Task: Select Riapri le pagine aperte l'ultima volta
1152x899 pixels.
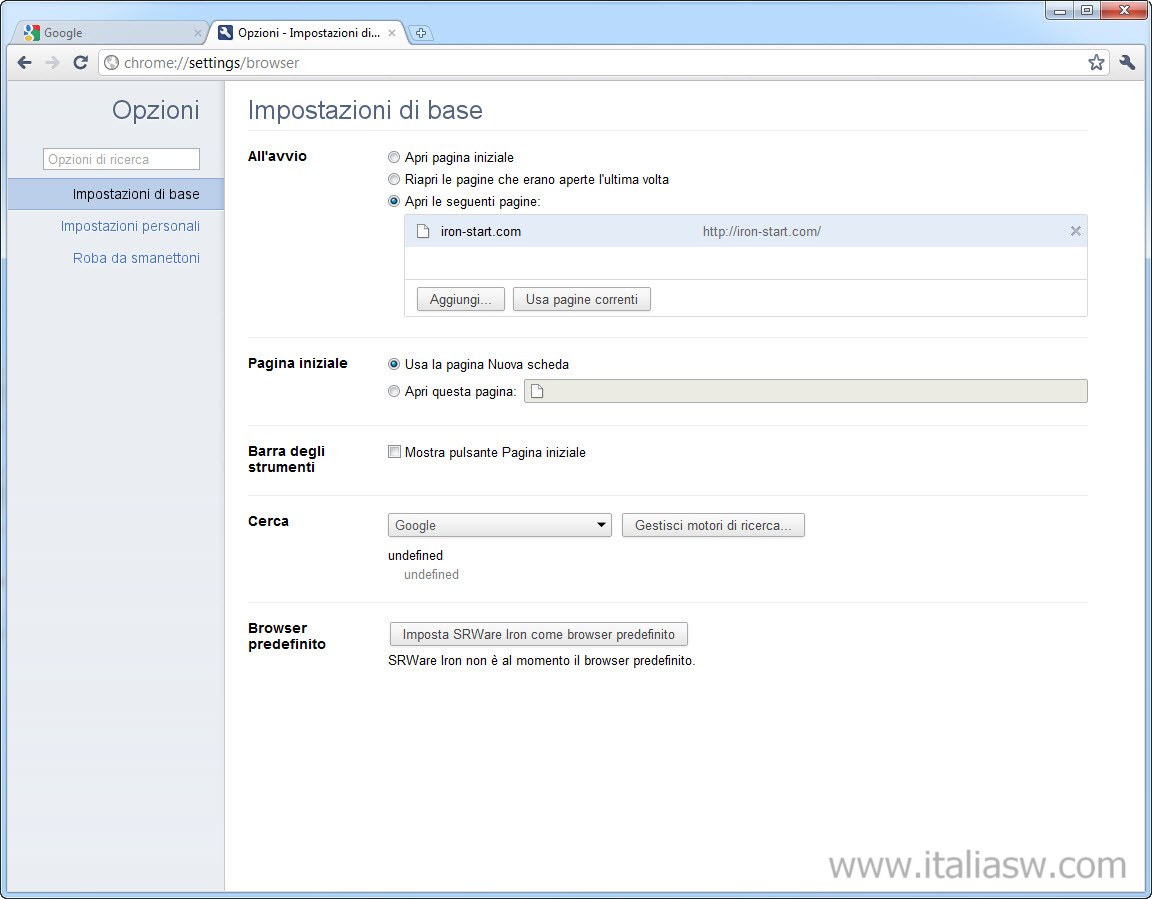Action: pyautogui.click(x=394, y=179)
